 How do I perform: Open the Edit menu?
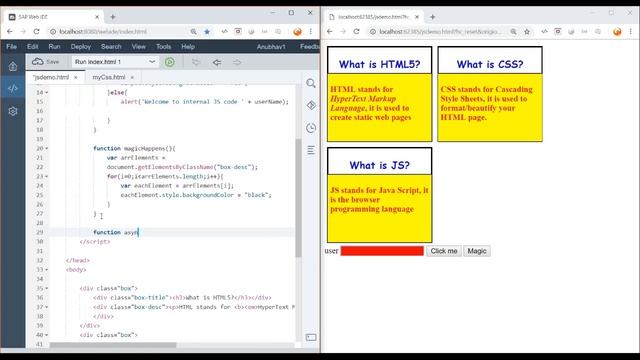(x=33, y=47)
